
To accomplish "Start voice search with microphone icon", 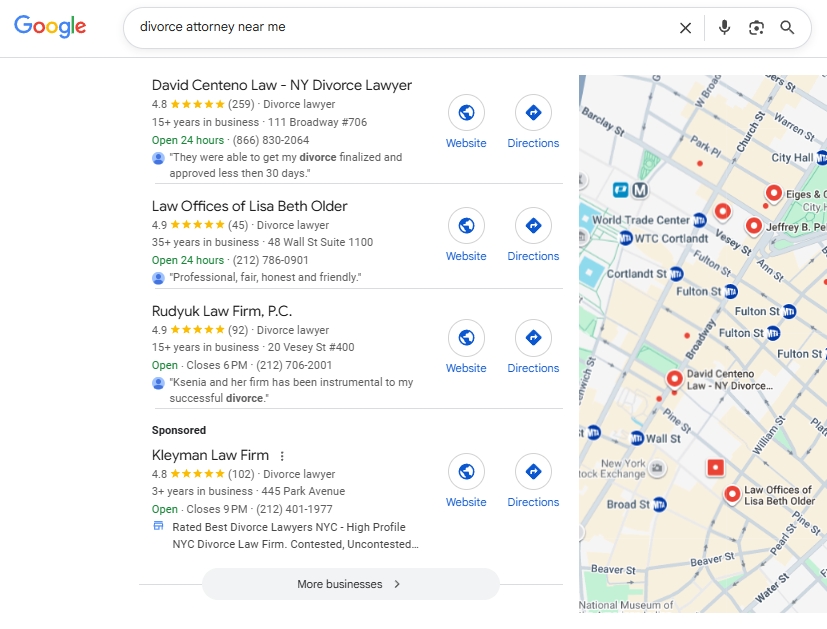I will (x=724, y=28).
